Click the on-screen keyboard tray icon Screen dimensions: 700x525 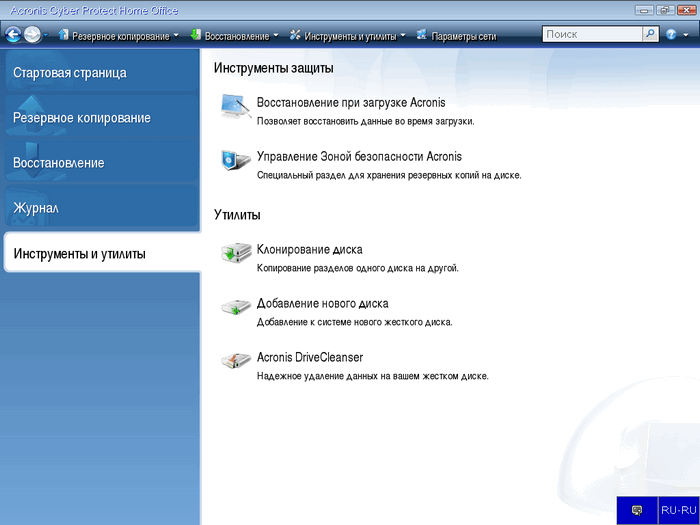637,510
